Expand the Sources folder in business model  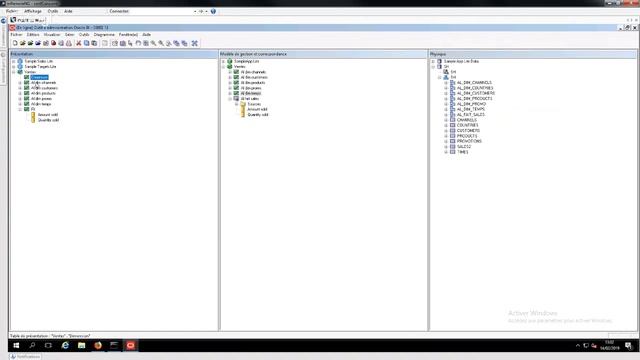tap(236, 104)
